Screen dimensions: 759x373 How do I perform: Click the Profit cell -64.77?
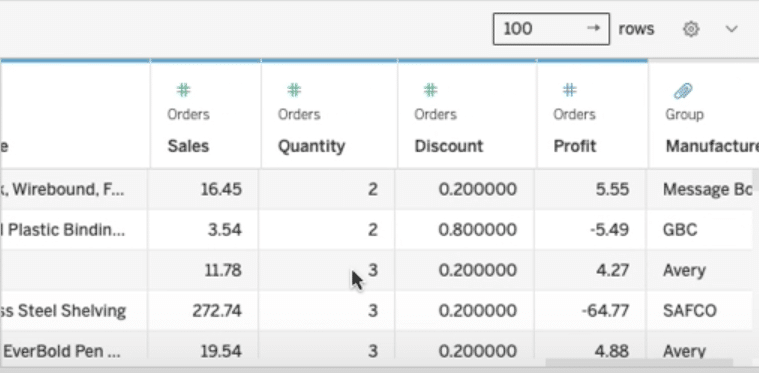pyautogui.click(x=591, y=311)
